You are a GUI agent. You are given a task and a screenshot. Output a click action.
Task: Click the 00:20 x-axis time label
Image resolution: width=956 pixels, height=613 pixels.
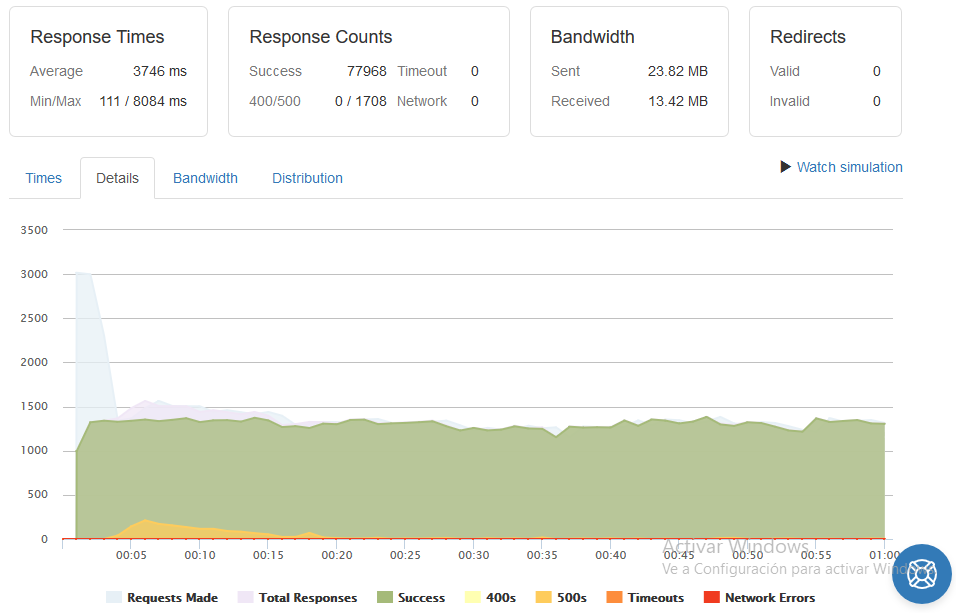click(x=337, y=555)
